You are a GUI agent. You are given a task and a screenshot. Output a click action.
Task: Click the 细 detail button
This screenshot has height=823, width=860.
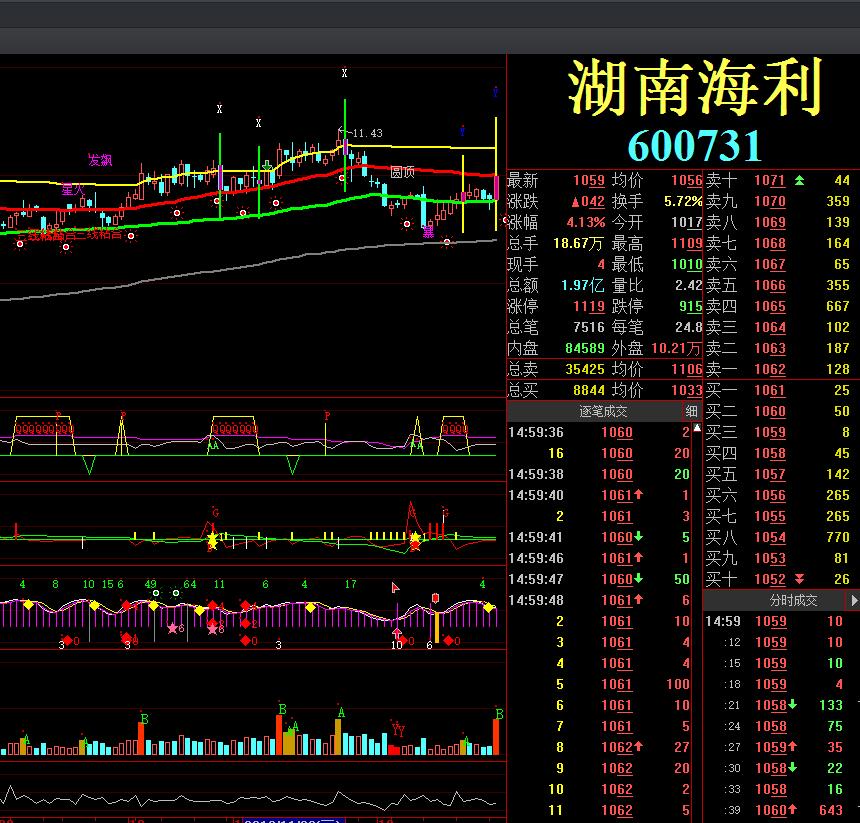tap(691, 411)
